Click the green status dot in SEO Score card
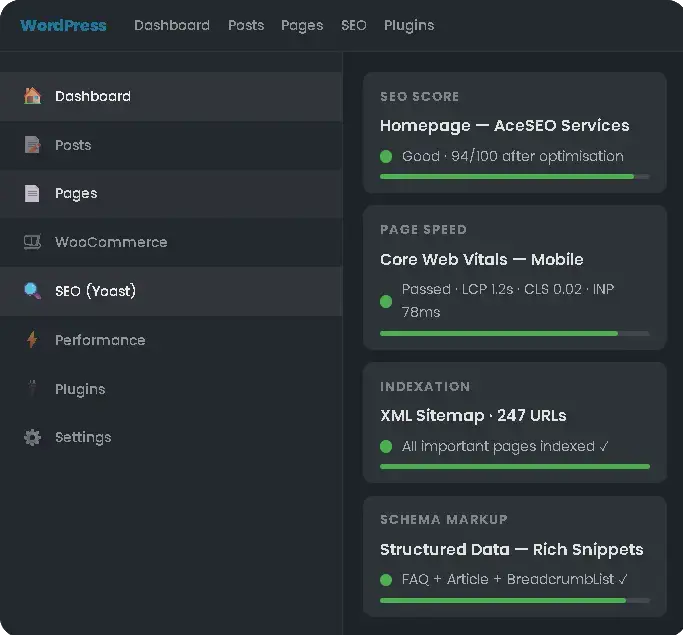Viewport: 683px width, 635px height. pyautogui.click(x=386, y=156)
